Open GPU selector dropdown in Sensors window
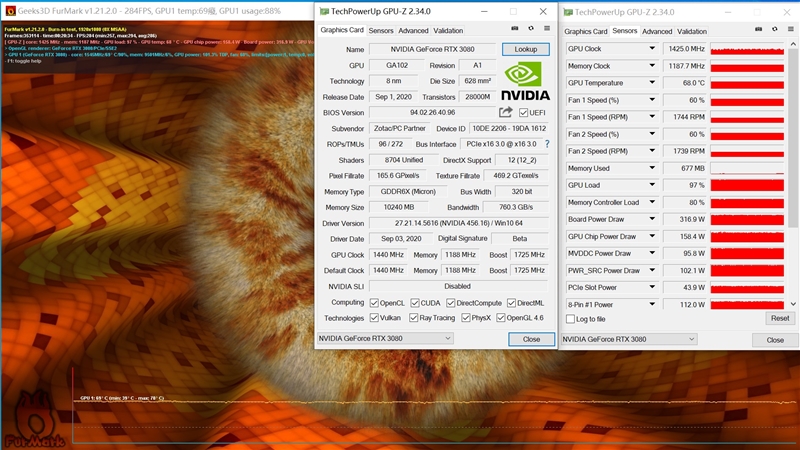 pos(629,339)
